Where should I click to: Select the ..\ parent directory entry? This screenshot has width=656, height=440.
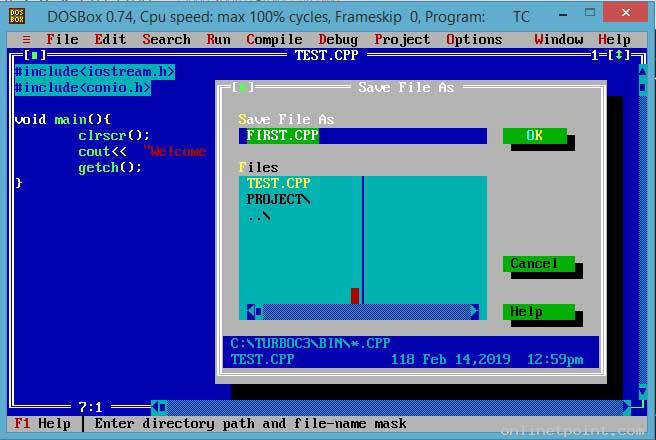click(x=259, y=216)
